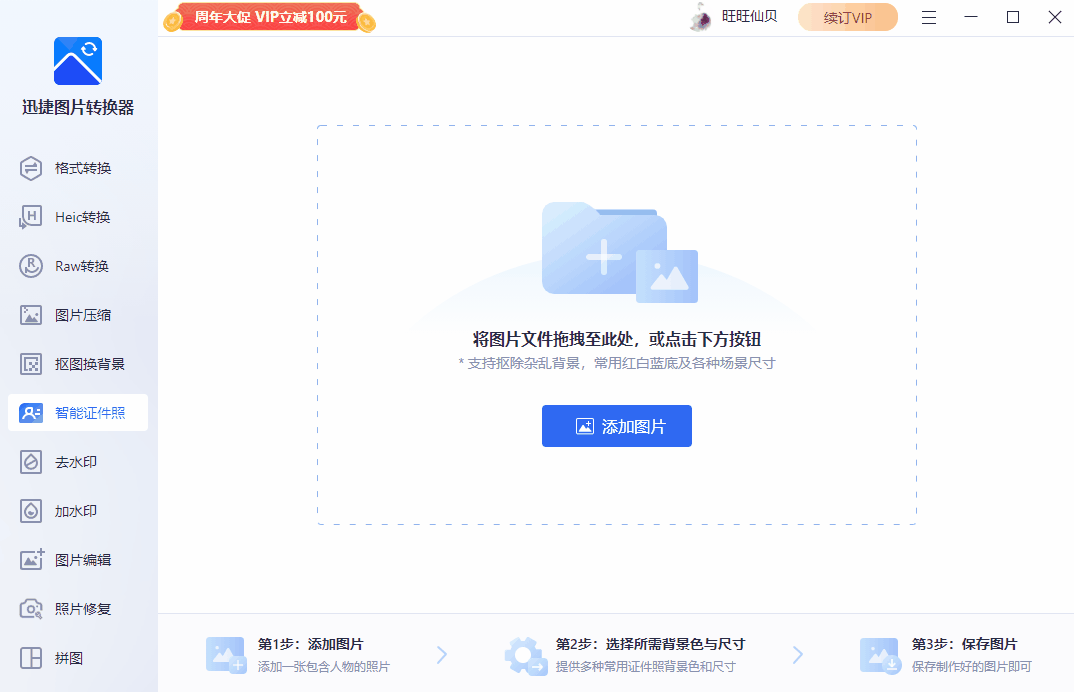Select 智能证件照 menu item
Viewport: 1074px width, 692px height.
(78, 412)
